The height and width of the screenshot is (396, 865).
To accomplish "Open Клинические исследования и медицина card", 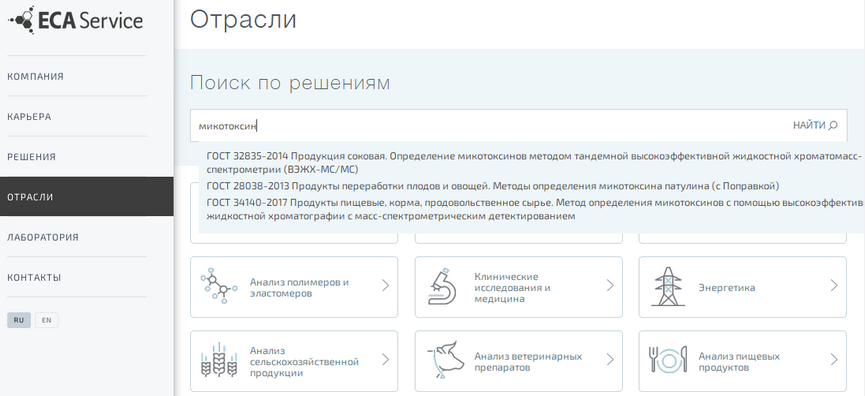I will point(519,287).
